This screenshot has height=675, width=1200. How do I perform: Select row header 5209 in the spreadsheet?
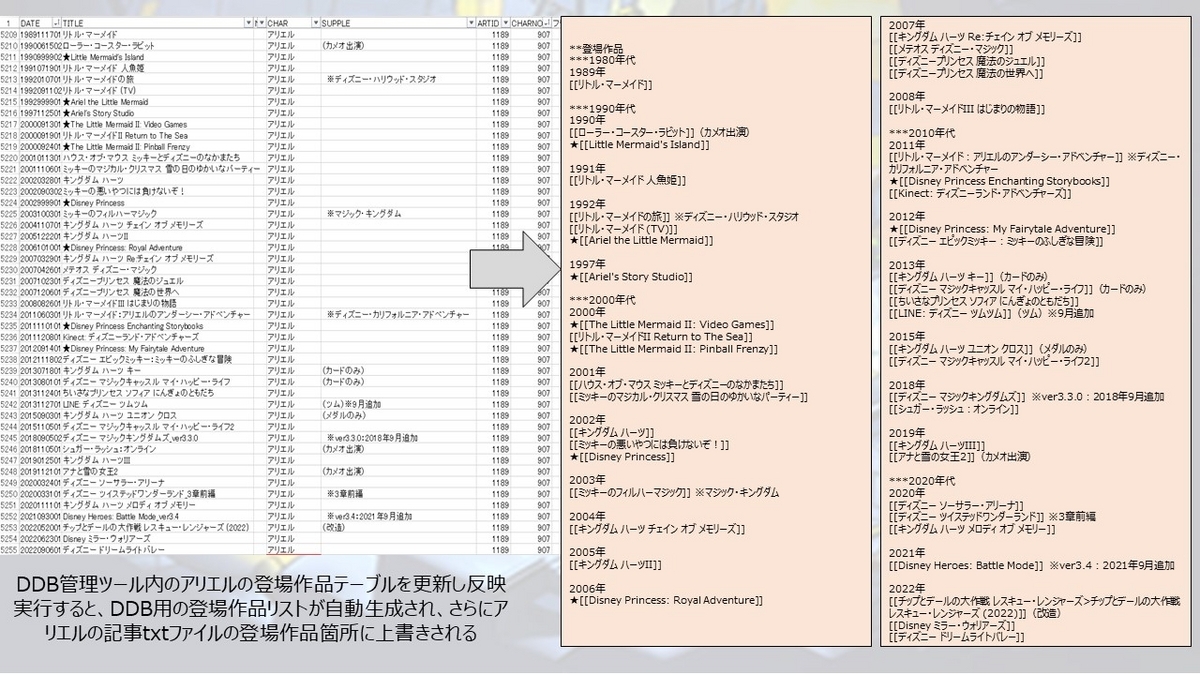click(9, 34)
